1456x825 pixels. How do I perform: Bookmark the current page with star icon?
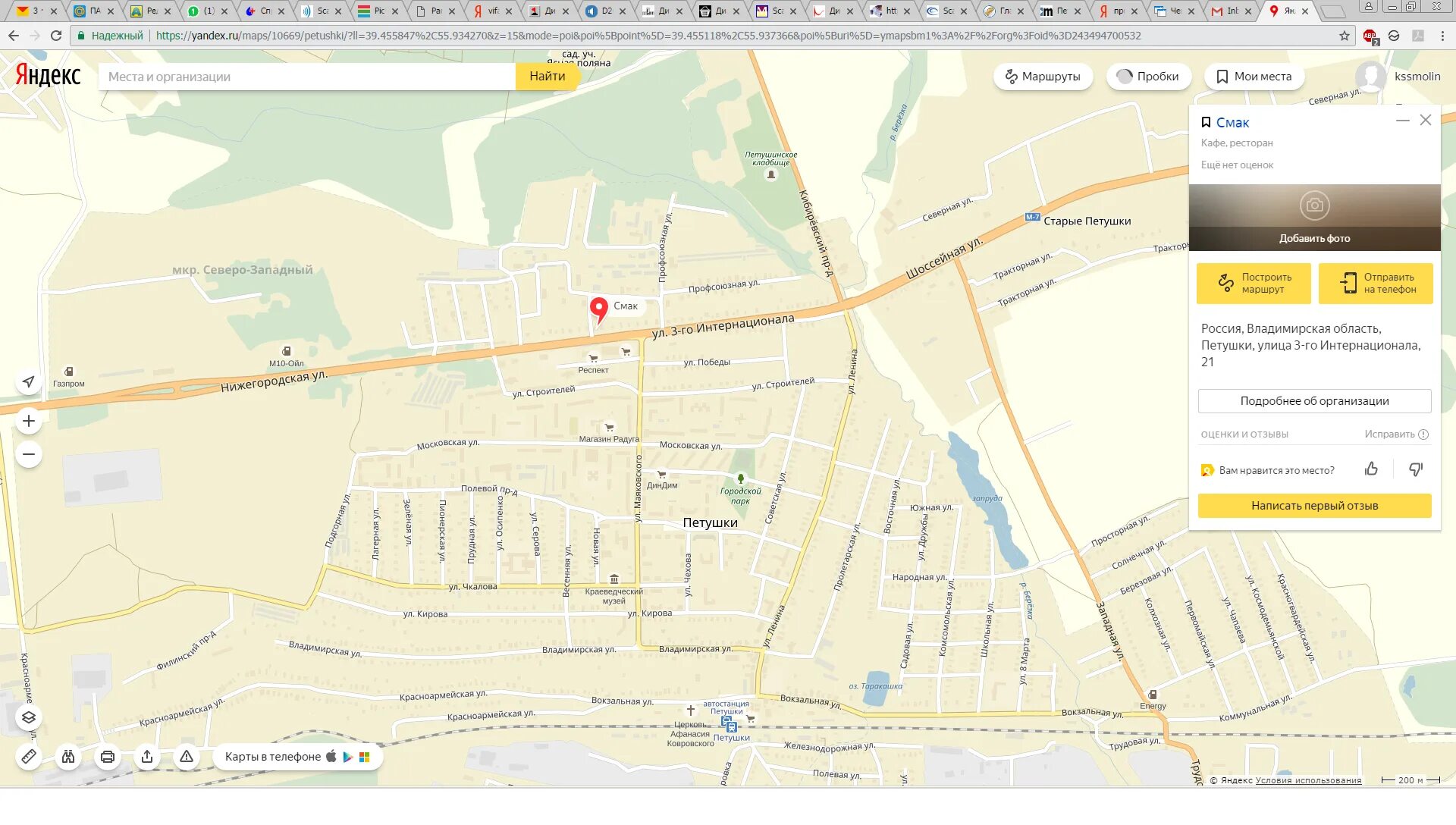click(1345, 36)
